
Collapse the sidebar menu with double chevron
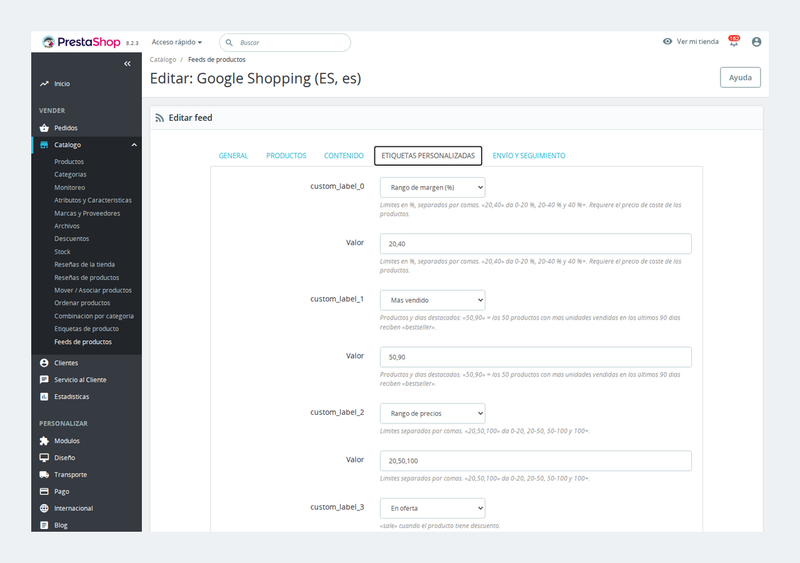tap(127, 64)
